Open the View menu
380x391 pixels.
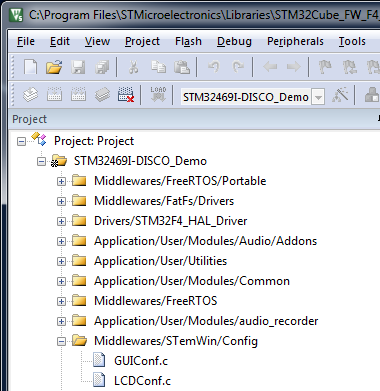[x=97, y=41]
